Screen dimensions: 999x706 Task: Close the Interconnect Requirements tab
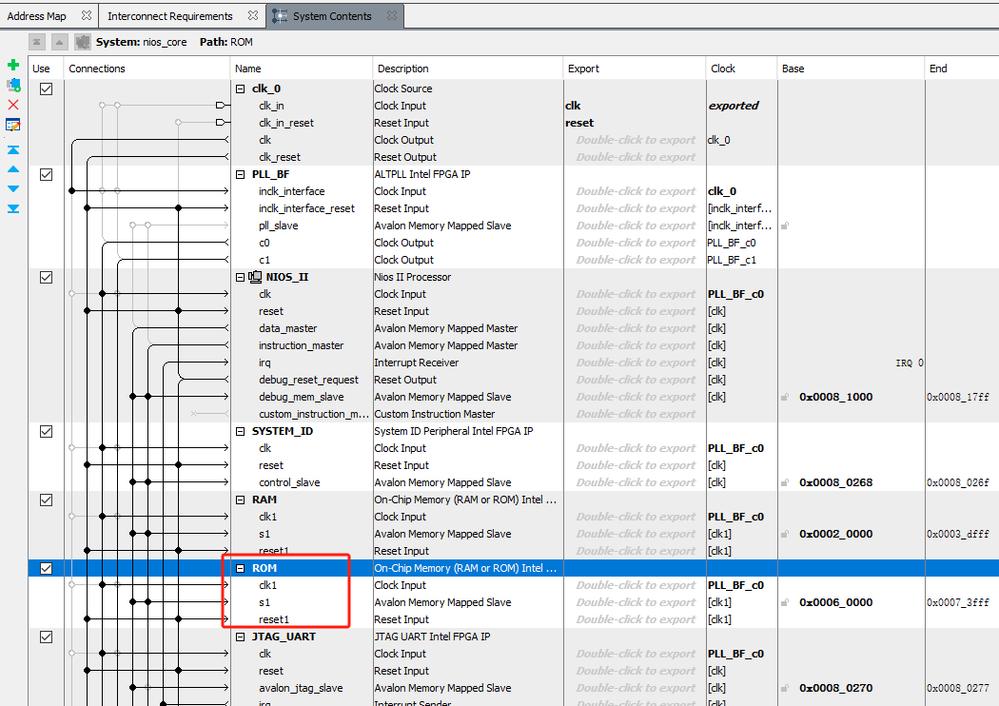pyautogui.click(x=253, y=15)
